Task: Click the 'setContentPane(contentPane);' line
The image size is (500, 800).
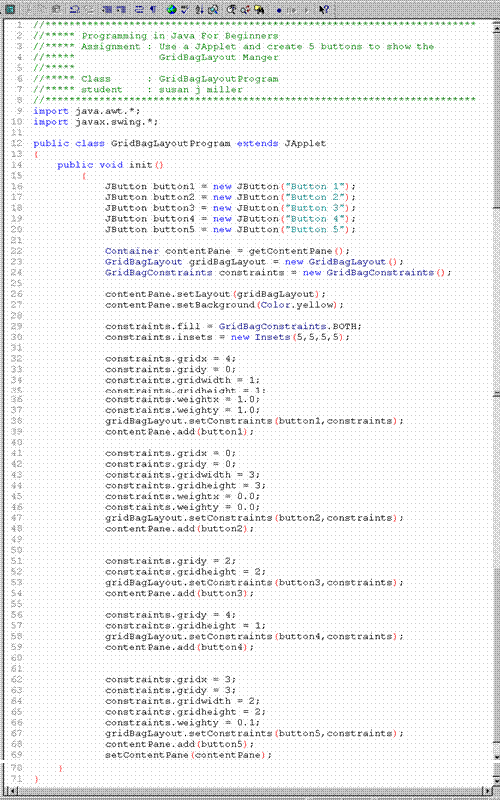Action: 188,755
